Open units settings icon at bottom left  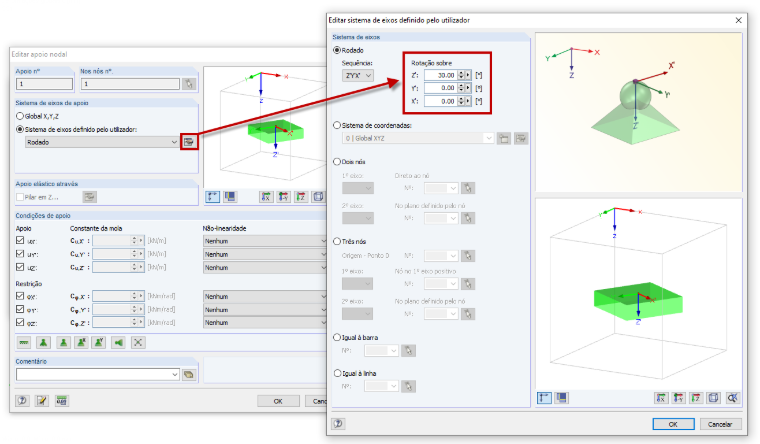62,401
